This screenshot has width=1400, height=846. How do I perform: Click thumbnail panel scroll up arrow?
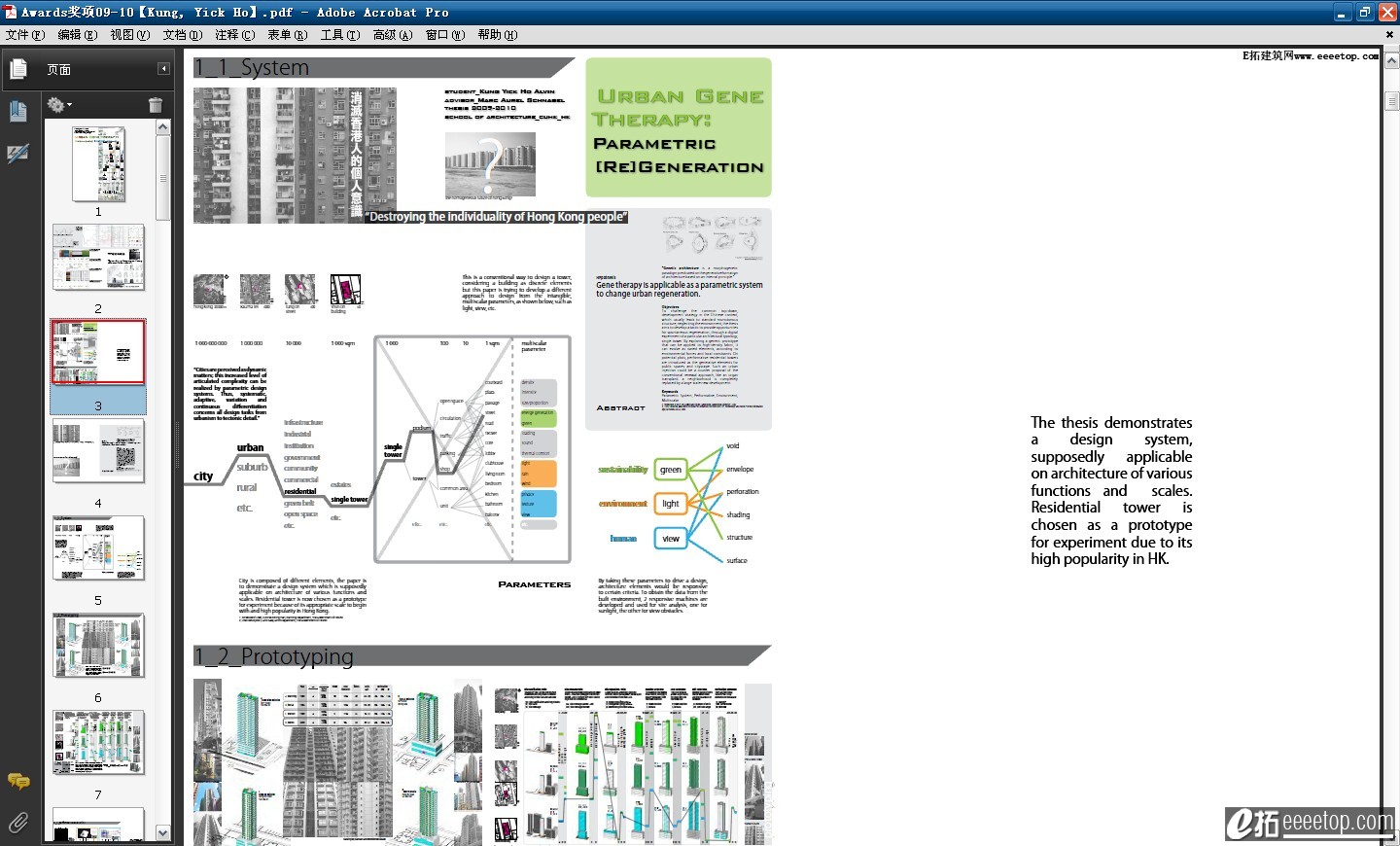click(163, 127)
